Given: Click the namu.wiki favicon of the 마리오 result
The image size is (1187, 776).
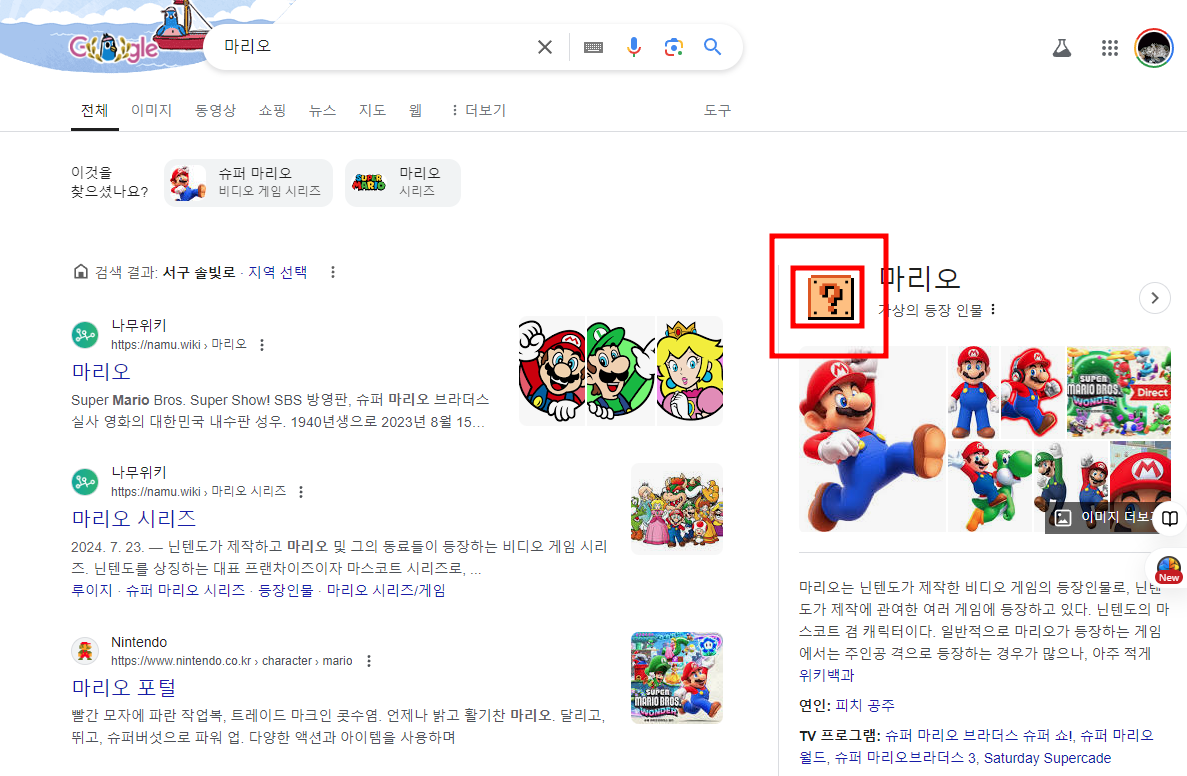Looking at the screenshot, I should pyautogui.click(x=85, y=334).
